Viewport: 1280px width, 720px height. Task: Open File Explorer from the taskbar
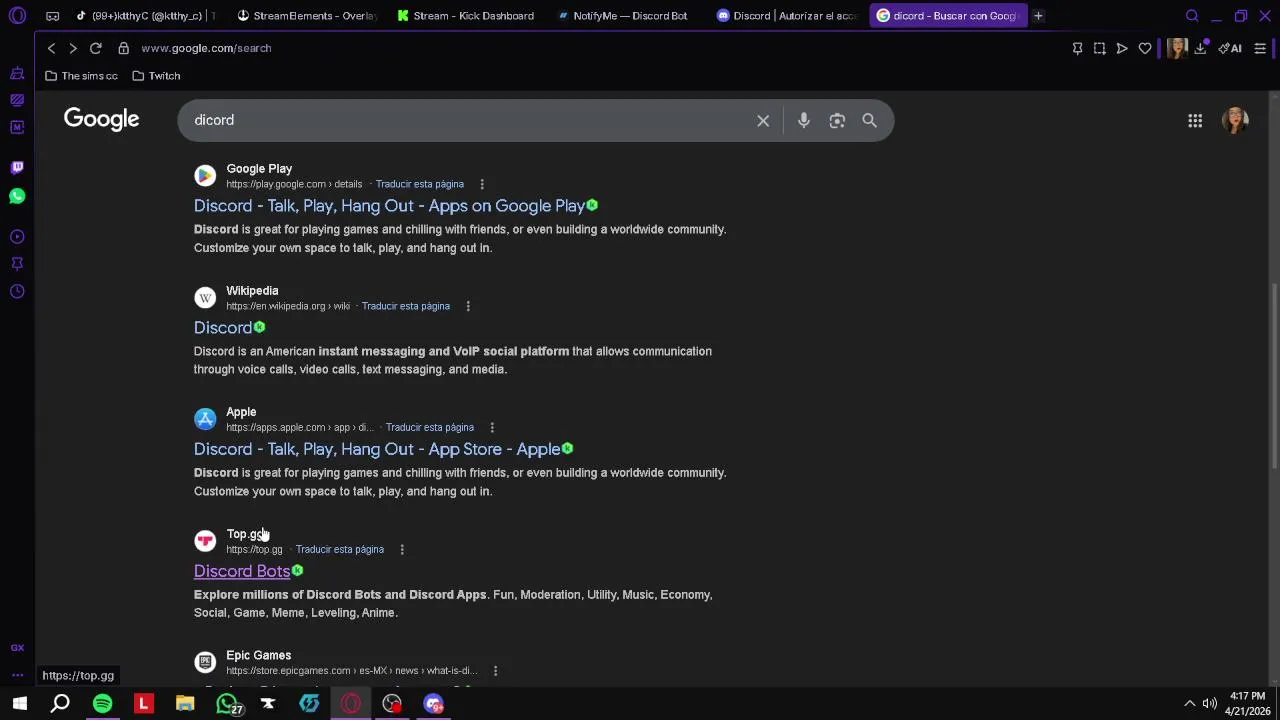pos(185,704)
